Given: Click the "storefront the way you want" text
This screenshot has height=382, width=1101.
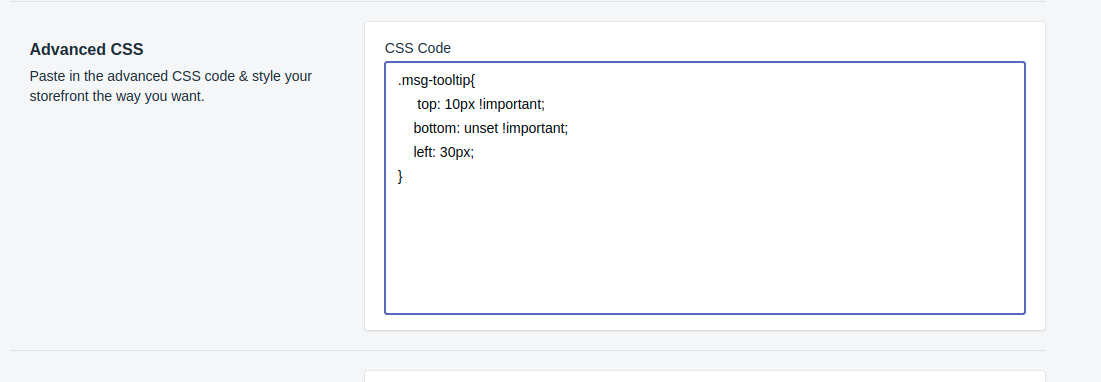Looking at the screenshot, I should pyautogui.click(x=117, y=96).
